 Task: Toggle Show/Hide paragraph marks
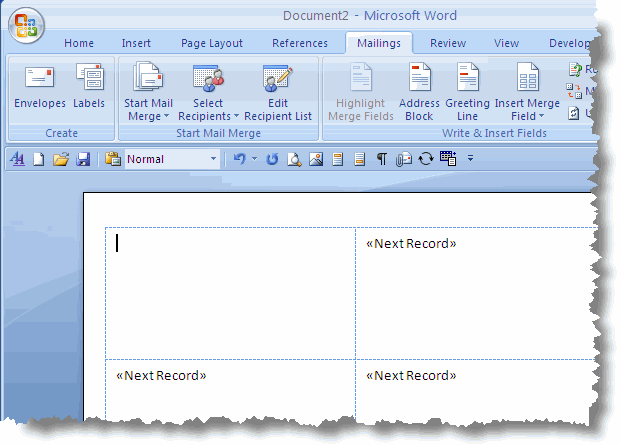point(381,159)
